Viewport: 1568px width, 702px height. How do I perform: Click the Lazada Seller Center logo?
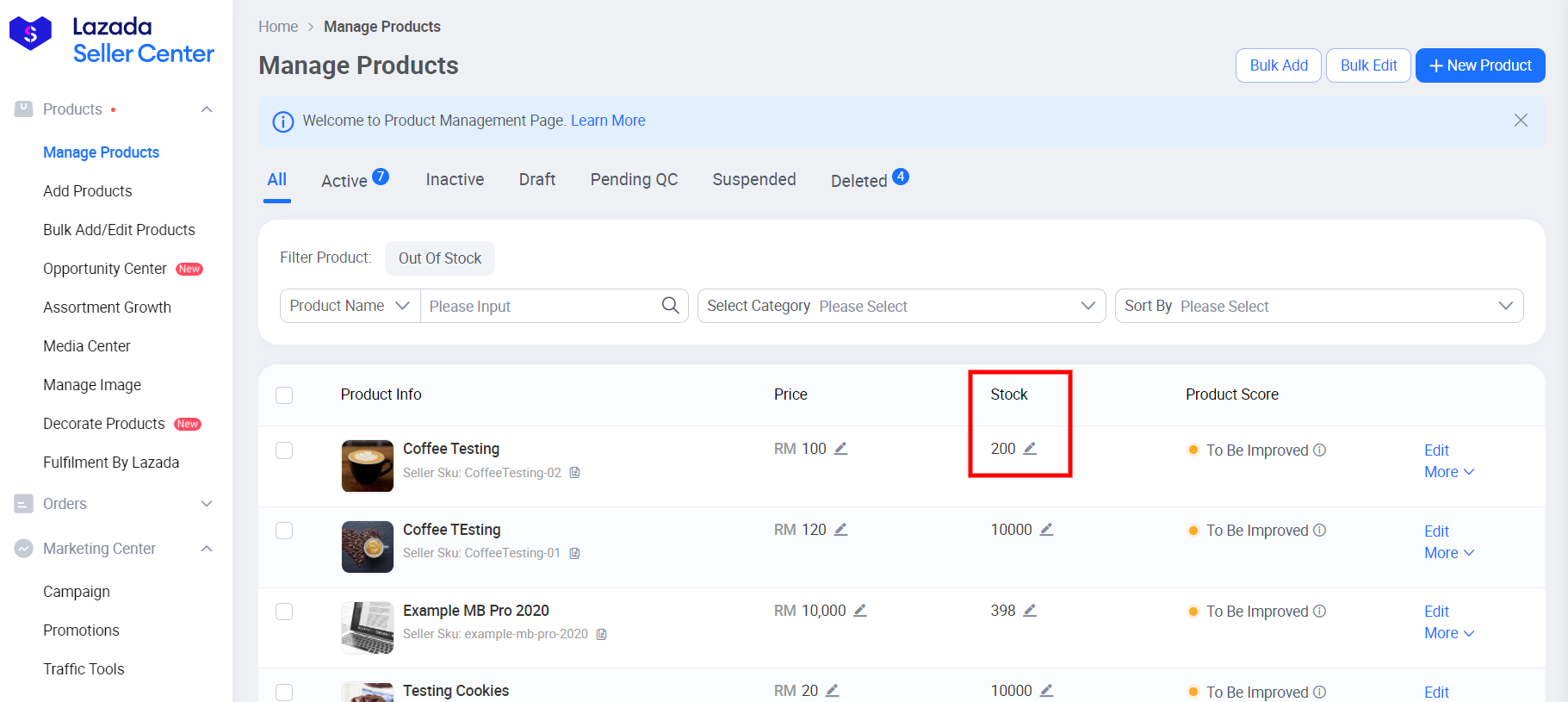coord(112,40)
